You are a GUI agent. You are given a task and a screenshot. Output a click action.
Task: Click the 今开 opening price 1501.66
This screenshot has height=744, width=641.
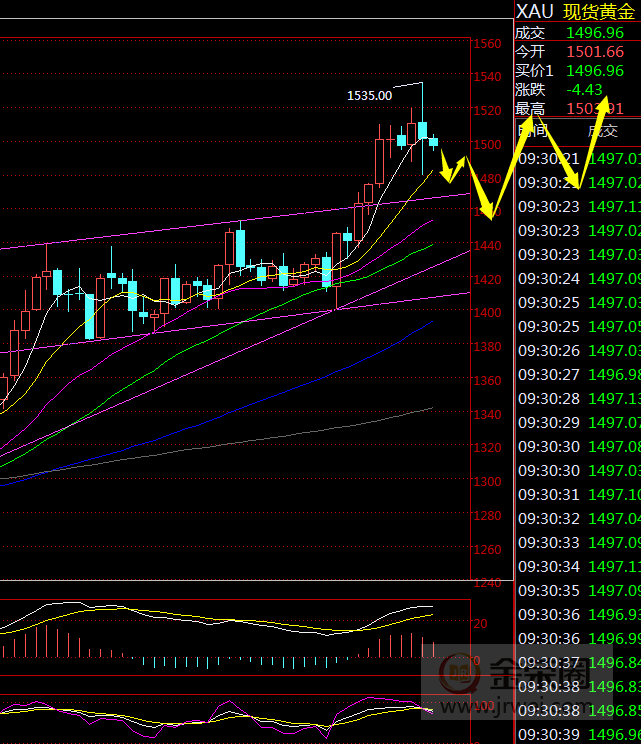[x=595, y=52]
